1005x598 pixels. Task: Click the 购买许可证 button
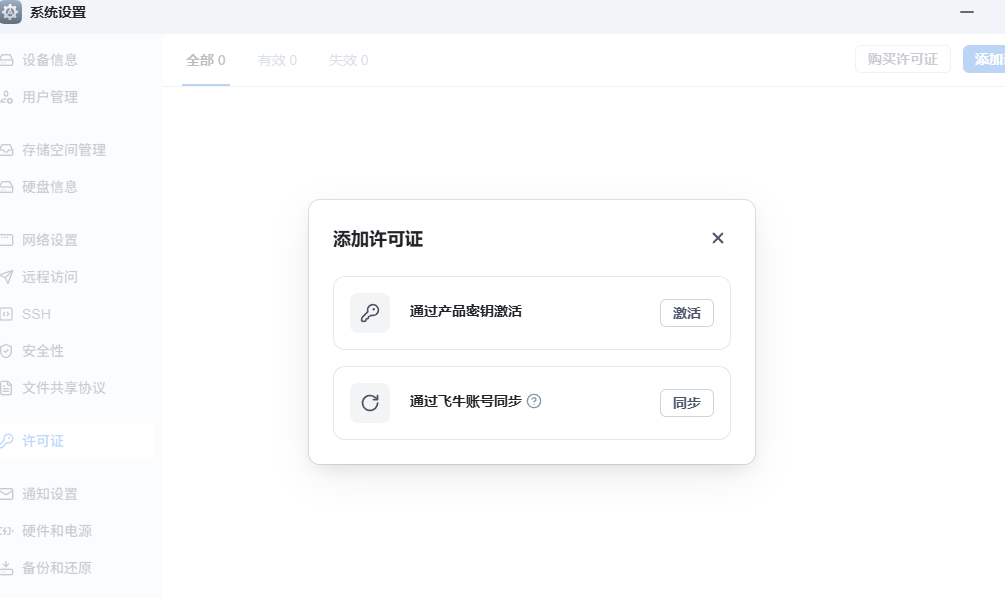(902, 59)
